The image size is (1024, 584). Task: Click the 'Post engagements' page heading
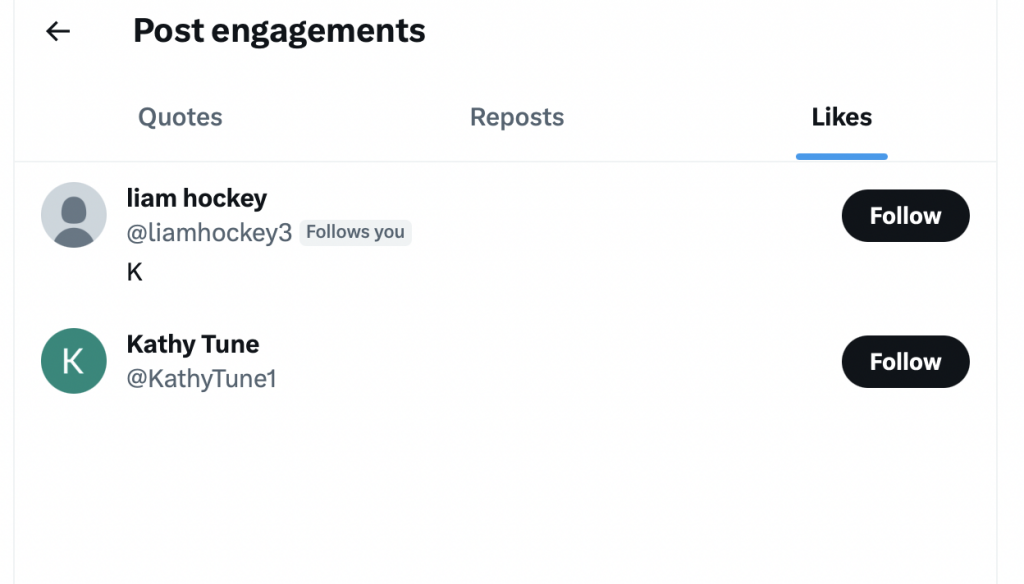(279, 31)
